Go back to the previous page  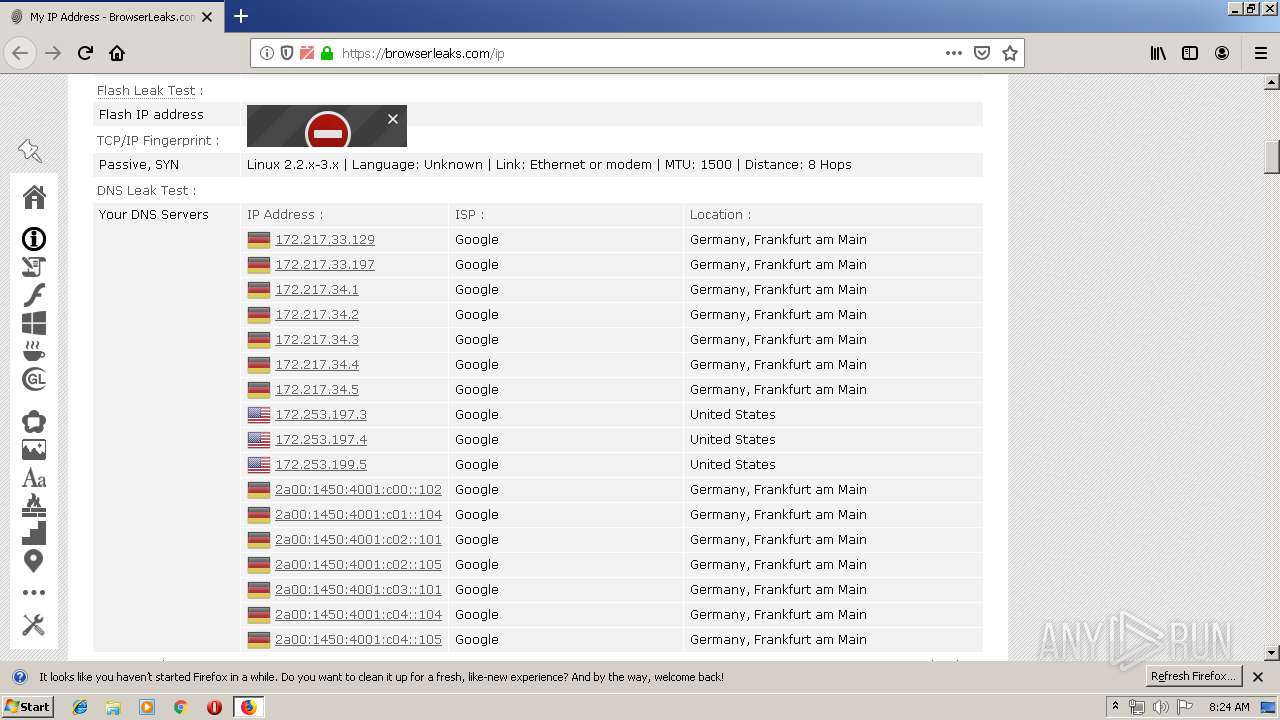(20, 53)
